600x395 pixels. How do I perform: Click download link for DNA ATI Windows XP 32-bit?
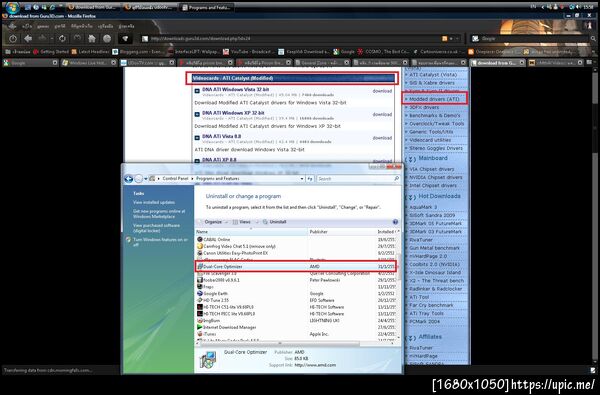click(x=382, y=114)
